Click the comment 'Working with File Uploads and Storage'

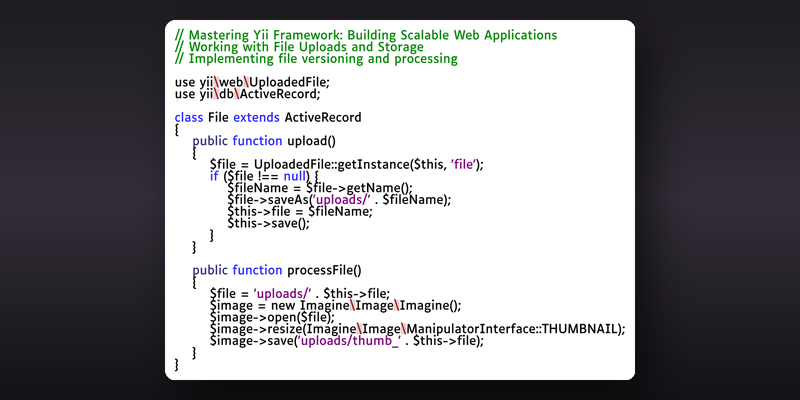click(x=299, y=47)
